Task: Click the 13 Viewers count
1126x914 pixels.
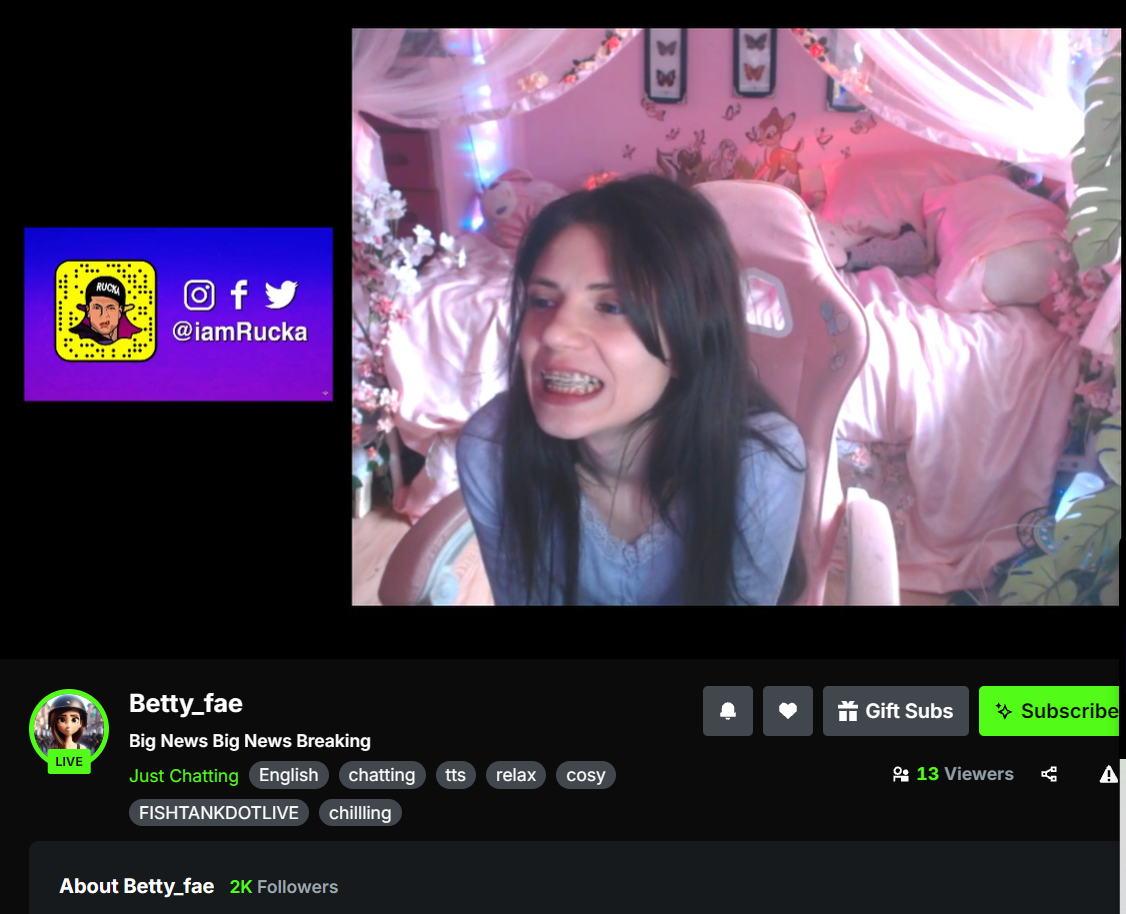Action: tap(964, 774)
